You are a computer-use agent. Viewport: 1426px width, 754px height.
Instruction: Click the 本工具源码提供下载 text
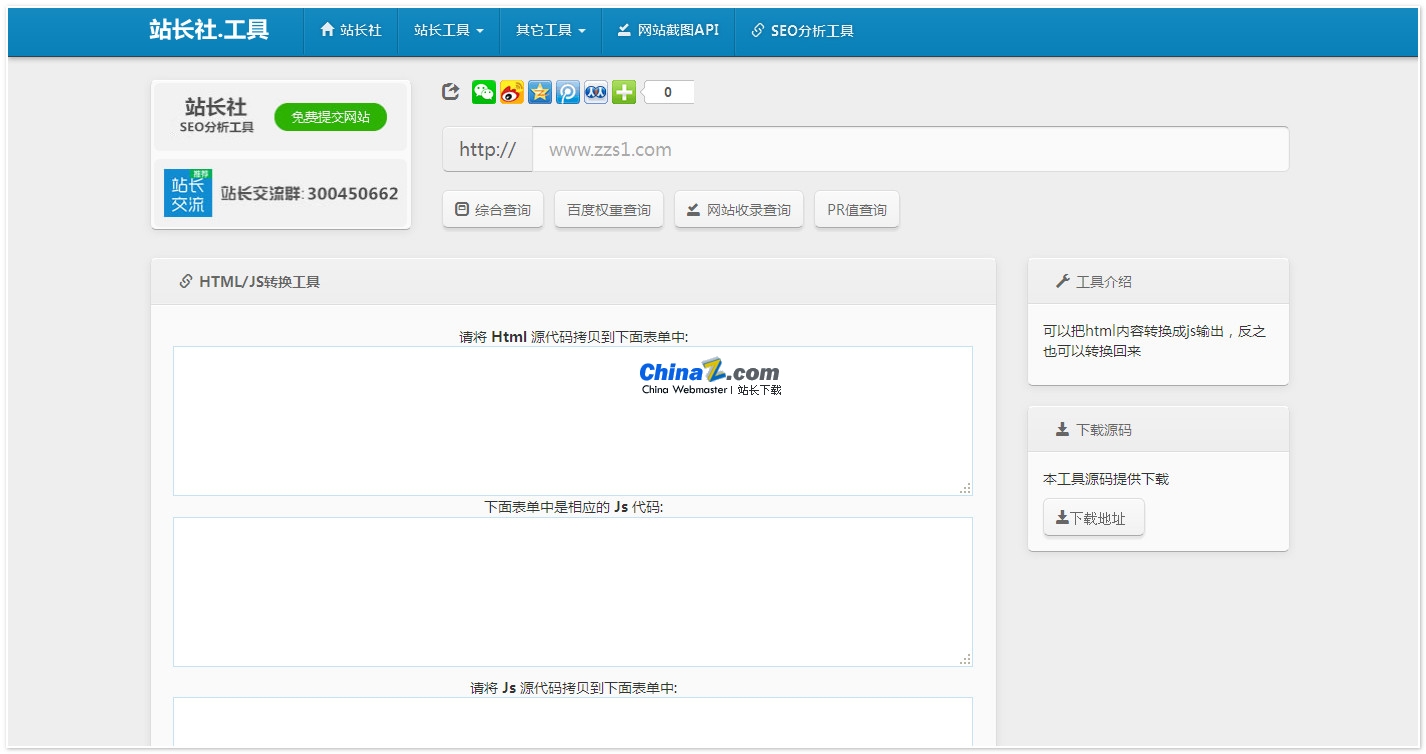1106,479
